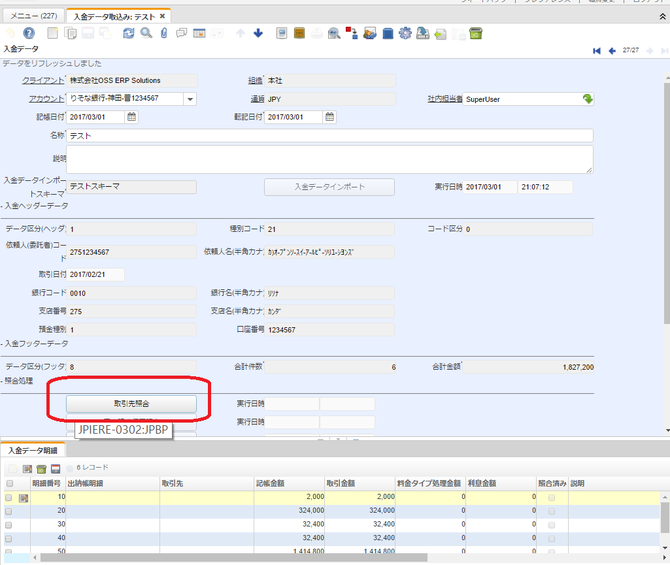This screenshot has height=565, width=670.
Task: Click the green box Delete icon in main toolbar
Action: 476,33
